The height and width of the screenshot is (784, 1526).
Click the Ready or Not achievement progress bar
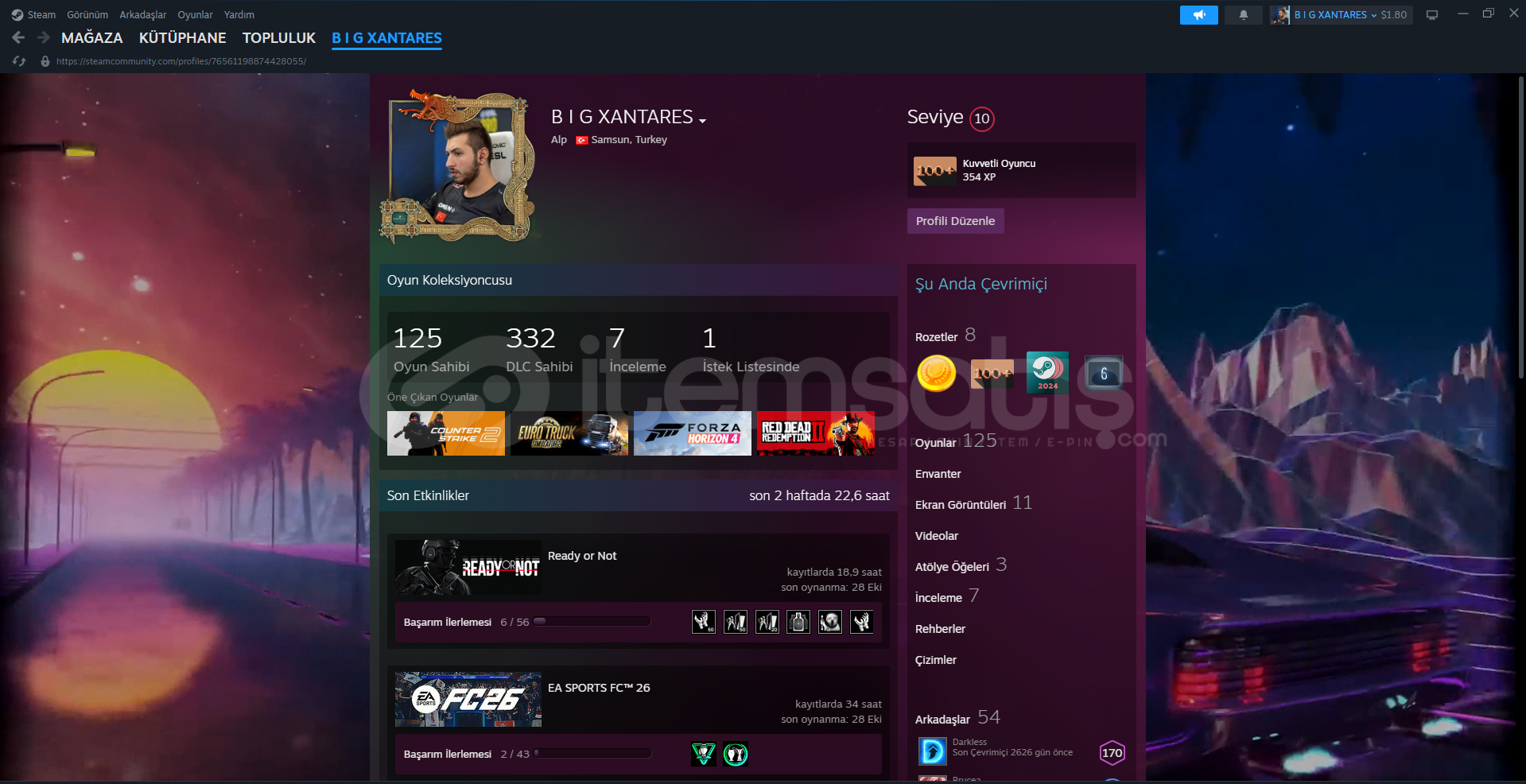pos(592,622)
